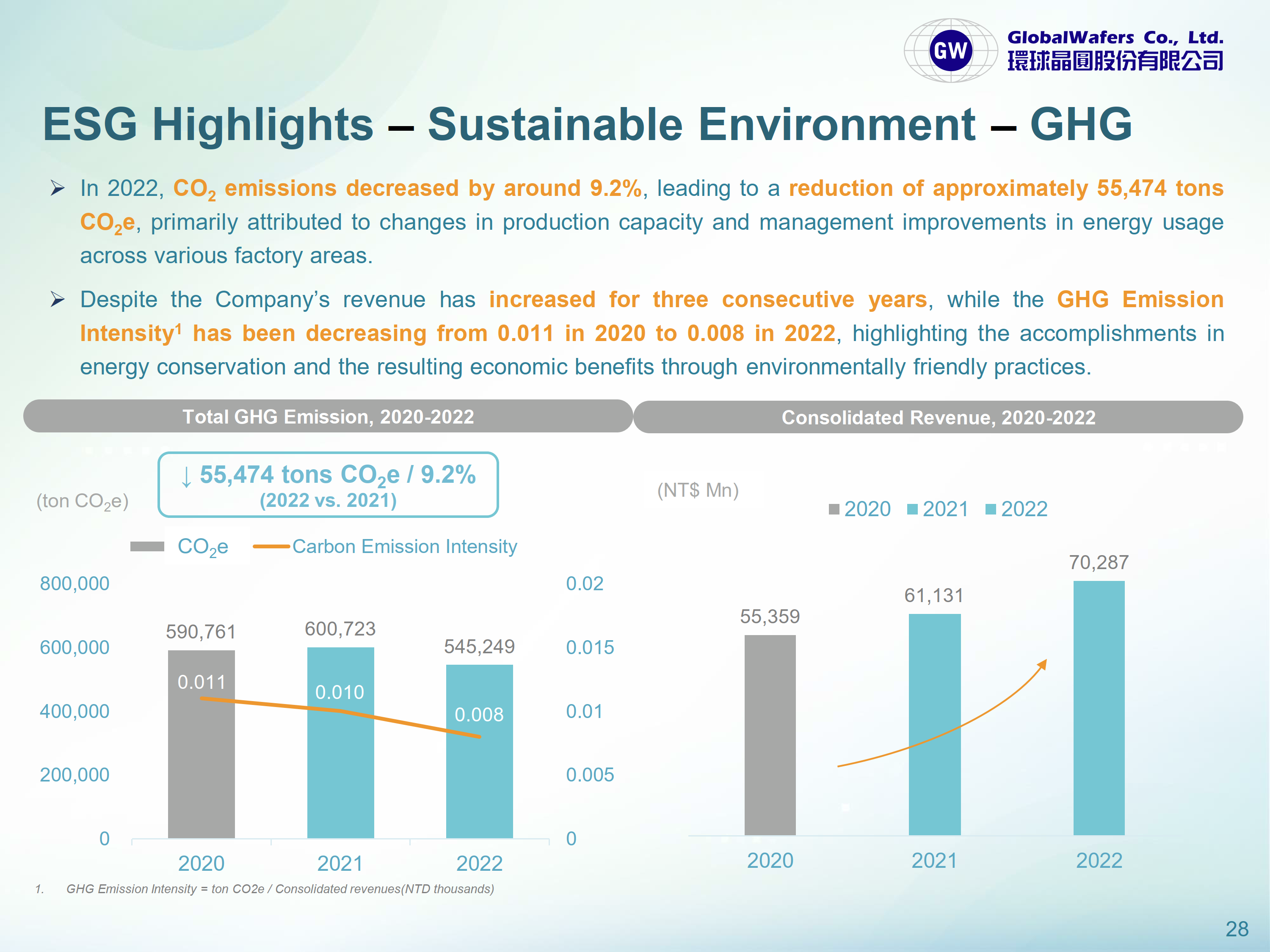The image size is (1270, 952).
Task: Click the '(NT$ Mn)' unit label
Action: point(698,490)
